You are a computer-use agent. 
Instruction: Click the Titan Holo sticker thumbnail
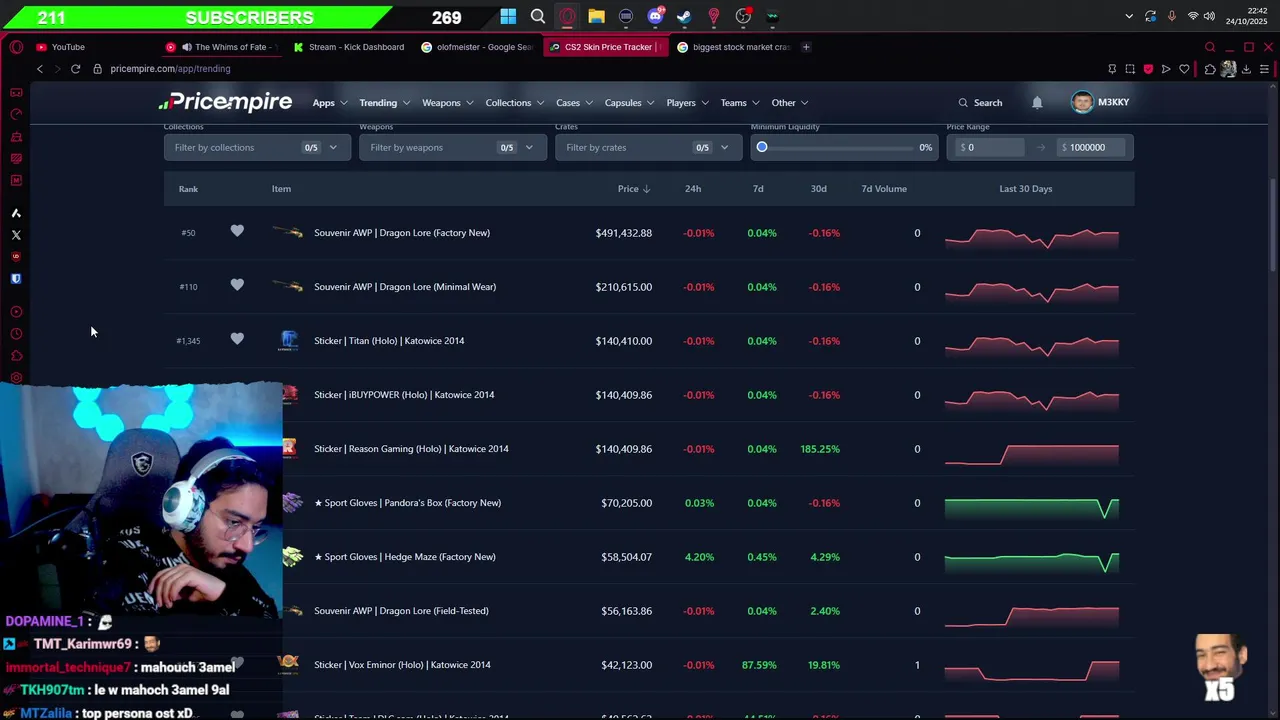[x=289, y=341]
